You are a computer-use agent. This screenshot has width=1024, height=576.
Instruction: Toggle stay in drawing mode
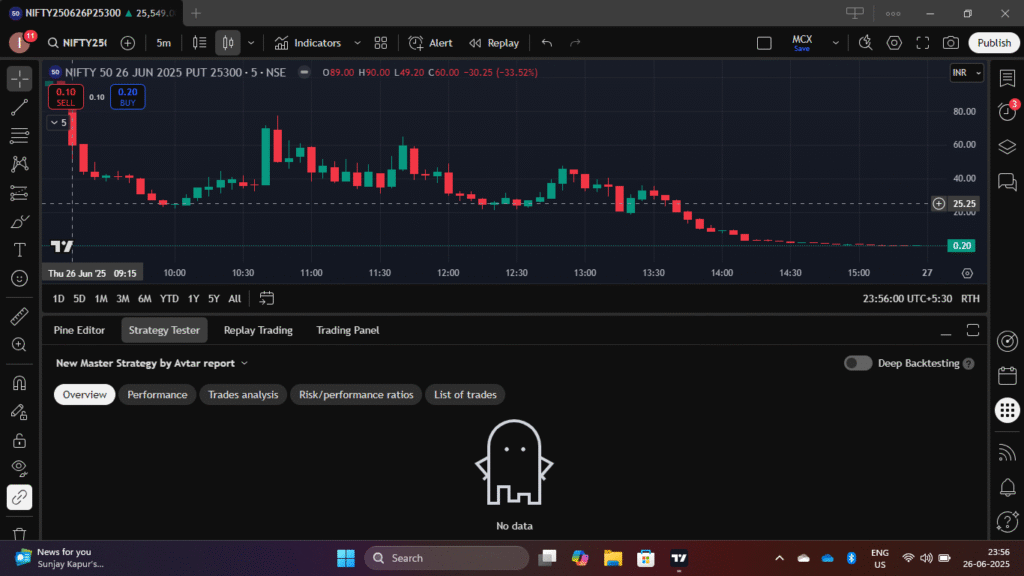(20, 412)
